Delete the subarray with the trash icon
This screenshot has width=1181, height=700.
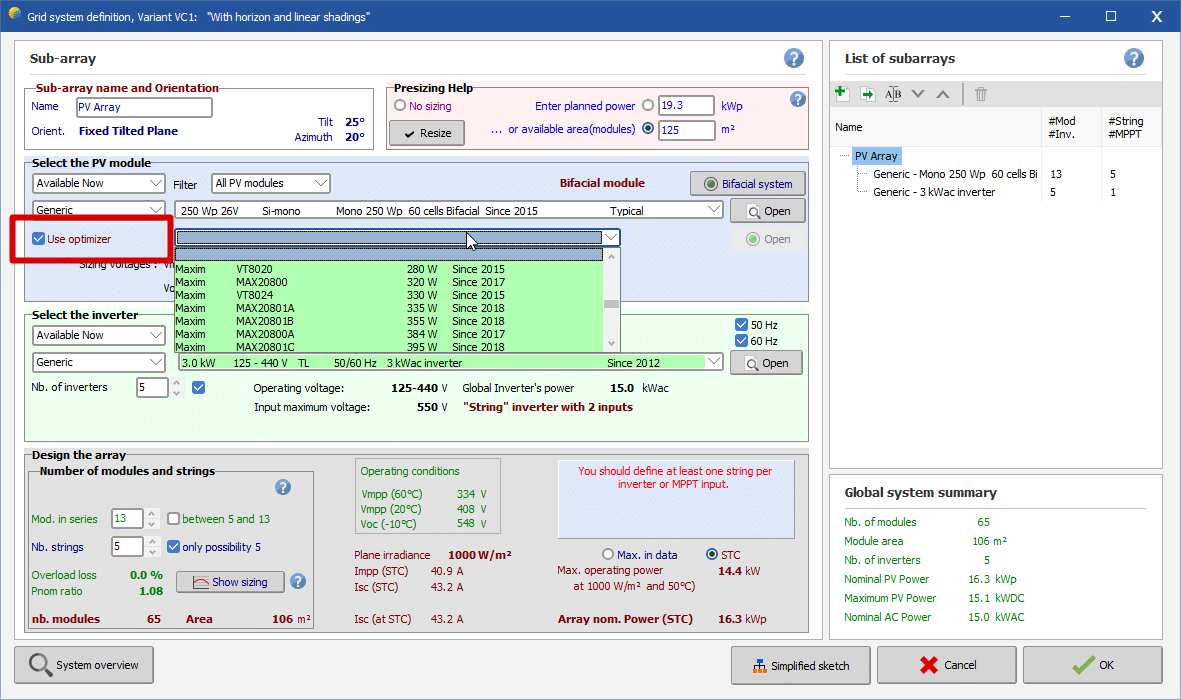pyautogui.click(x=981, y=94)
